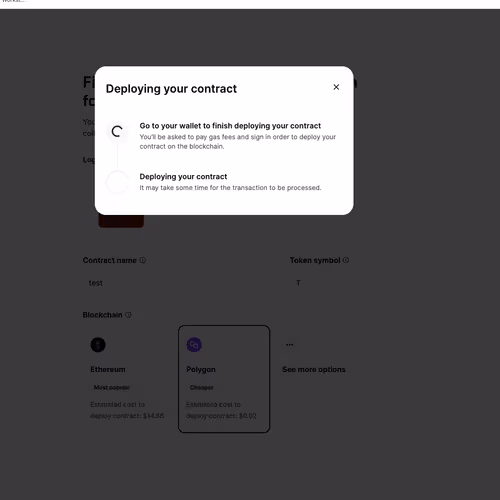Click the Ethereum logo icon

98,345
